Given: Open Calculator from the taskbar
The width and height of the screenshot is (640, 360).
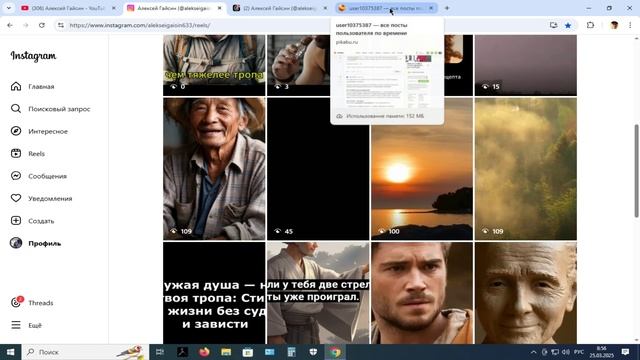Looking at the screenshot, I should (x=291, y=352).
